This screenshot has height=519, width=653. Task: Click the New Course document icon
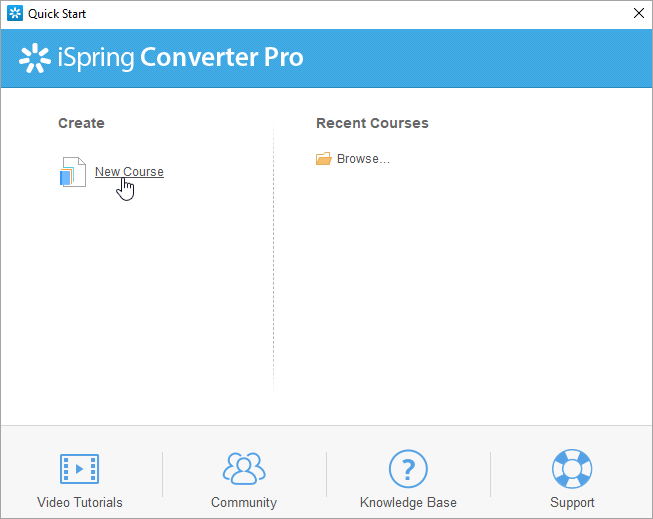coord(73,172)
